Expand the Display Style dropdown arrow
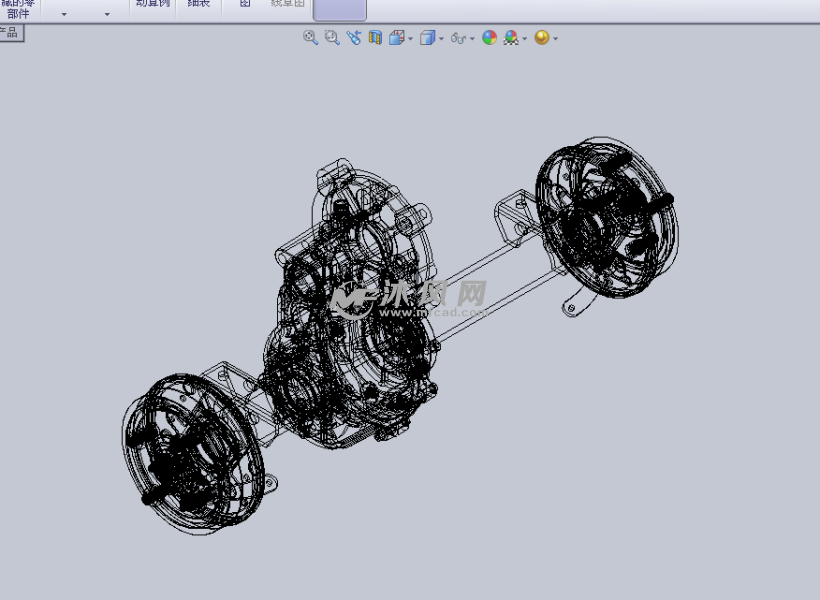Screen dimensions: 820x600 pyautogui.click(x=441, y=39)
